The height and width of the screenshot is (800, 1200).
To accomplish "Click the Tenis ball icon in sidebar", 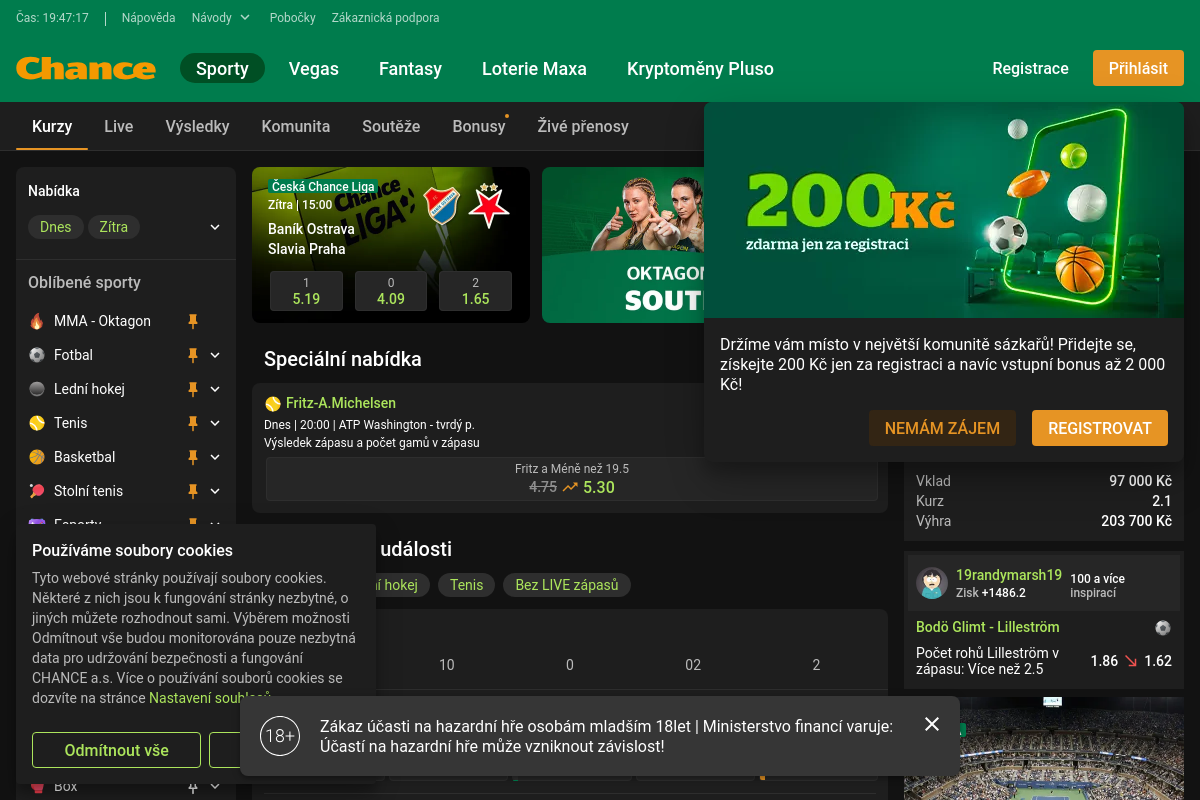I will point(37,423).
